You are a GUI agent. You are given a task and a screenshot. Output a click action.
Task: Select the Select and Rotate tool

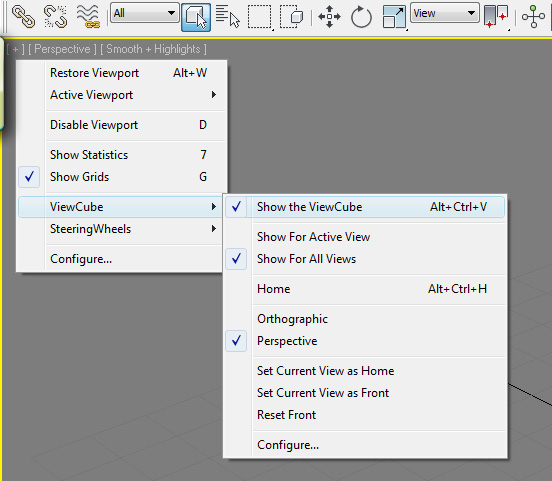pos(361,17)
